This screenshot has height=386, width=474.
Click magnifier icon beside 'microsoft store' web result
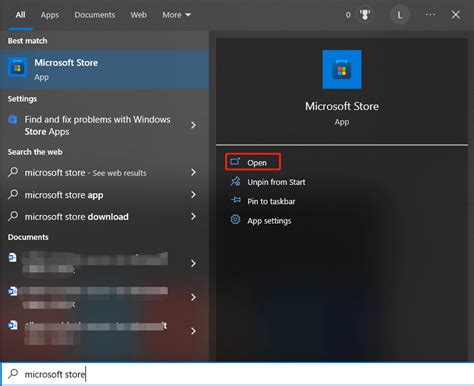click(x=13, y=172)
